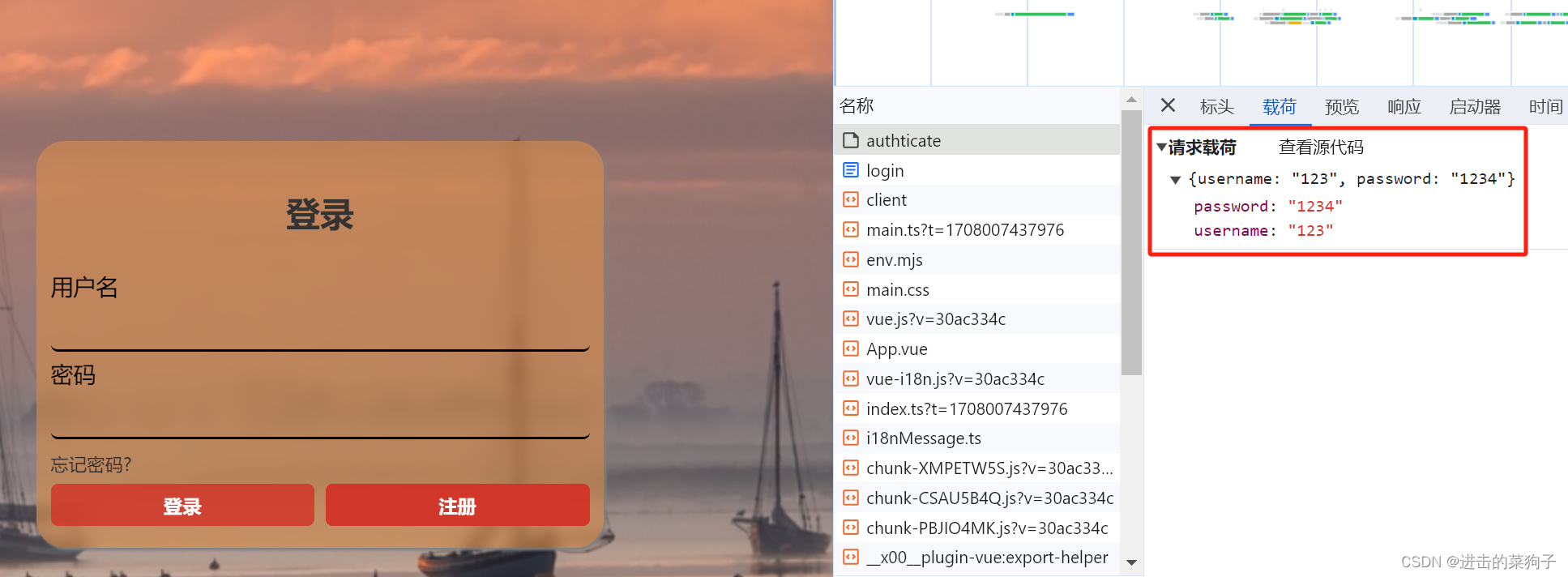Click the script icon beside i18nMessage.ts
This screenshot has height=577, width=1568.
click(850, 438)
